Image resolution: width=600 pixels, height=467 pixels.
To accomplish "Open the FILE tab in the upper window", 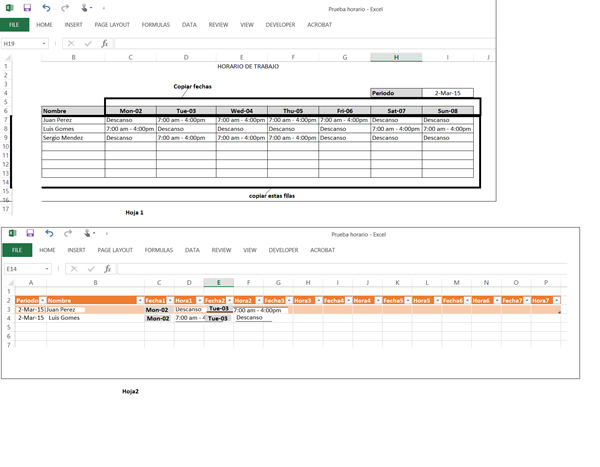I will click(14, 25).
